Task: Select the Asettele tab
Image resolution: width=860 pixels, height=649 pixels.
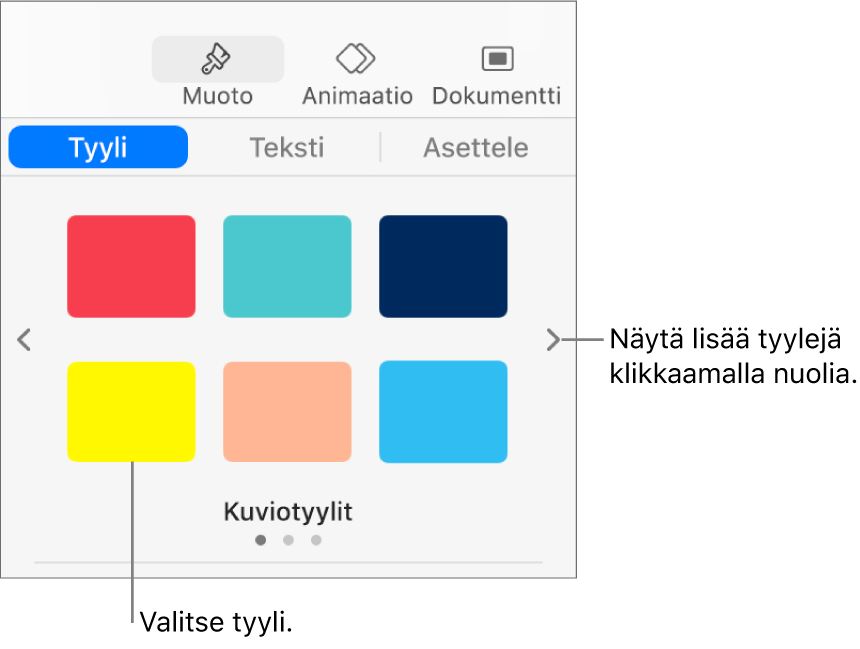Action: (x=475, y=148)
